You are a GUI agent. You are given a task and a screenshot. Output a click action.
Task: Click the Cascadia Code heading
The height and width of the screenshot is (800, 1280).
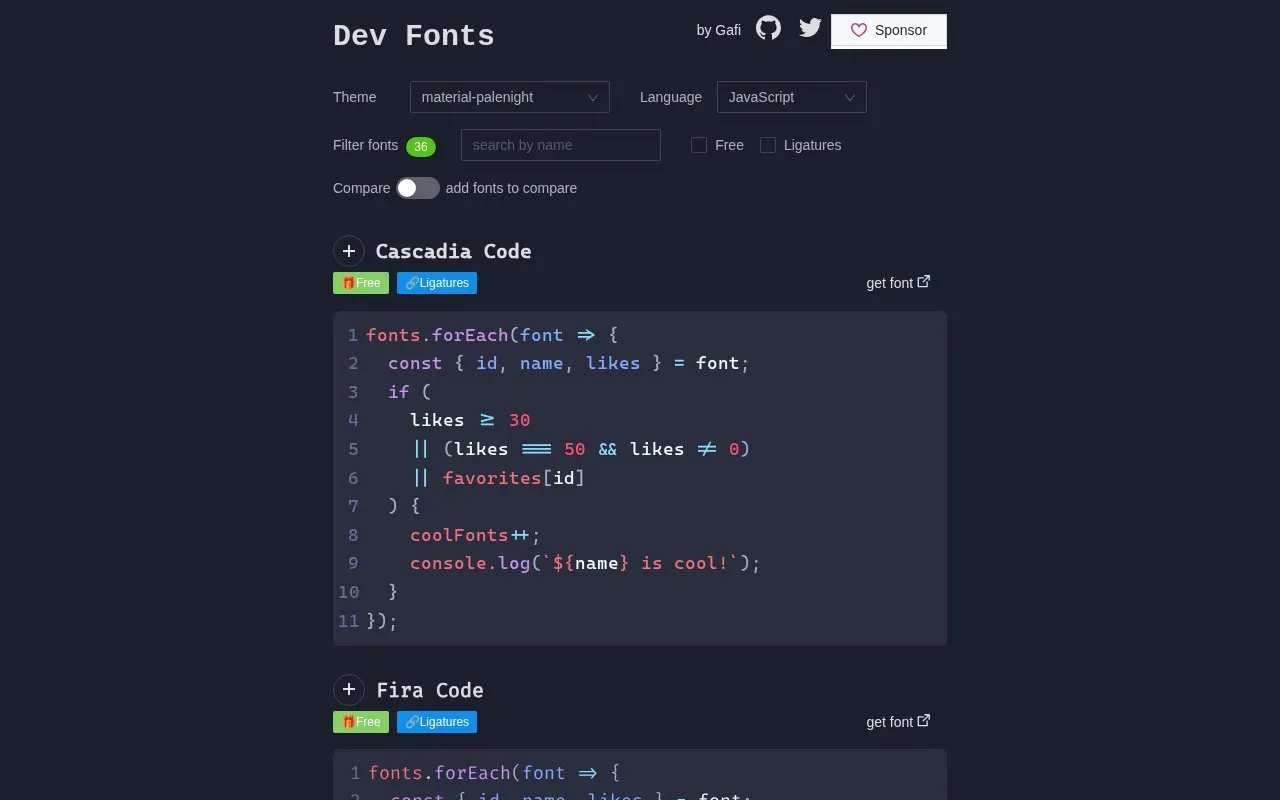(x=453, y=251)
